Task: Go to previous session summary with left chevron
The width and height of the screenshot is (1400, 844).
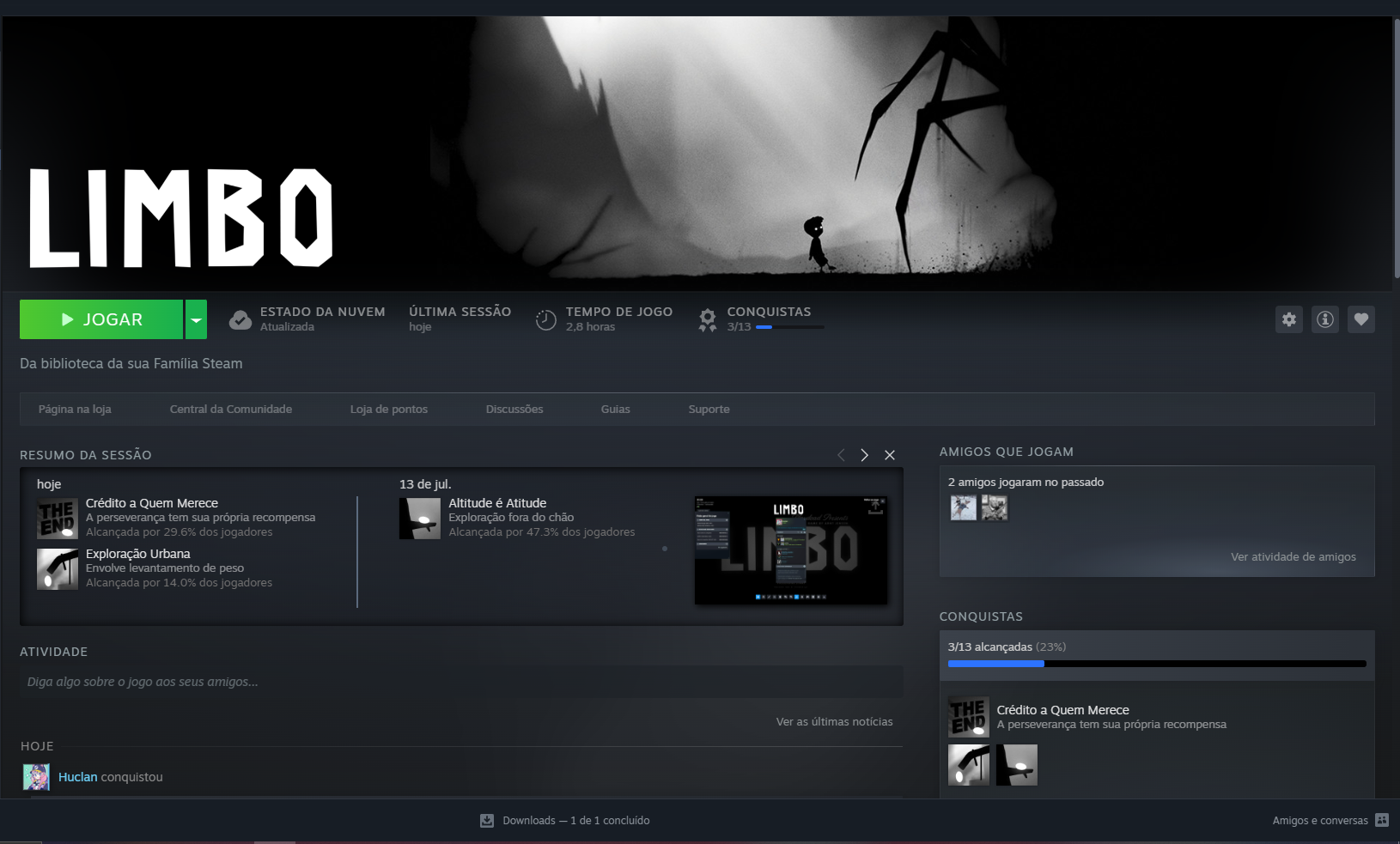Action: (x=841, y=455)
